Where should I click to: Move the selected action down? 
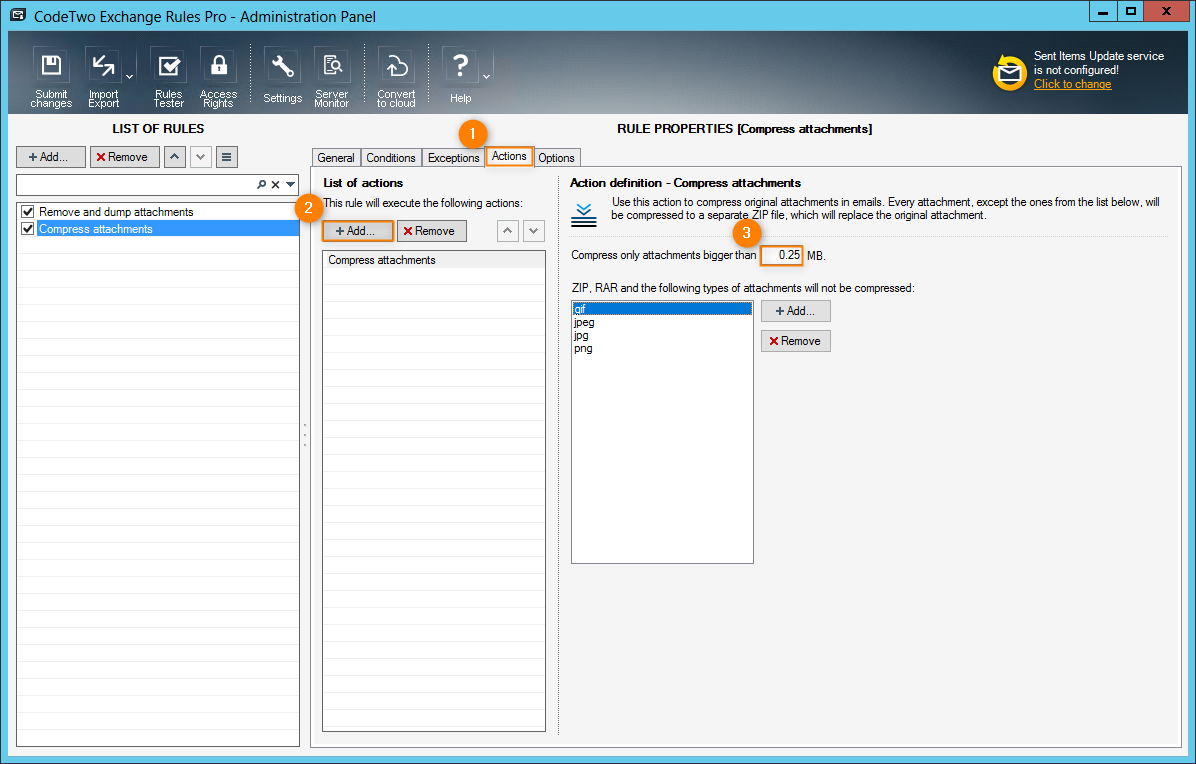[534, 231]
